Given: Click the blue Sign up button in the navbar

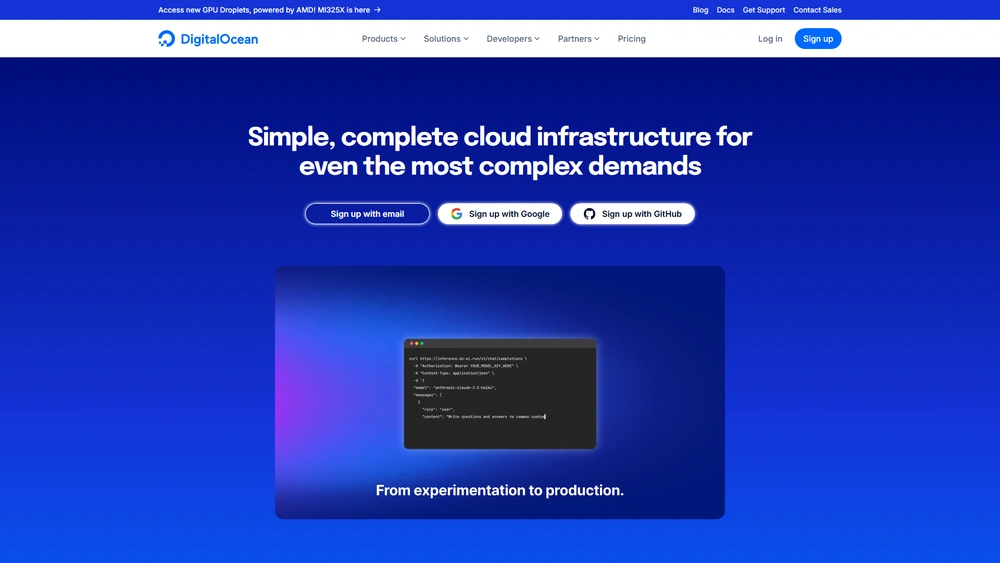Looking at the screenshot, I should [818, 39].
